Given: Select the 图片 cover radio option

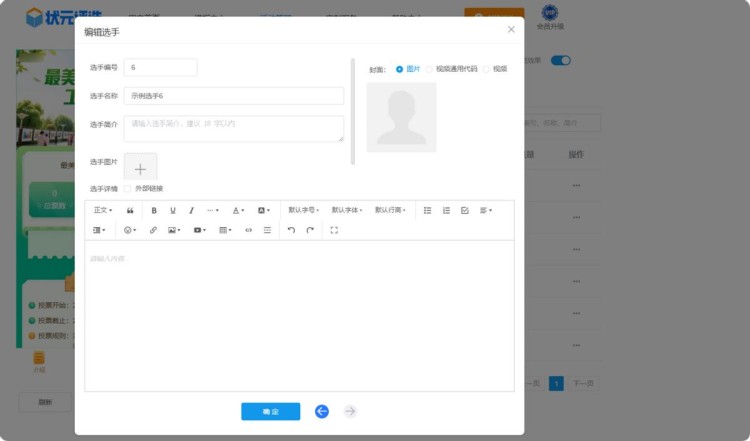Looking at the screenshot, I should (400, 69).
